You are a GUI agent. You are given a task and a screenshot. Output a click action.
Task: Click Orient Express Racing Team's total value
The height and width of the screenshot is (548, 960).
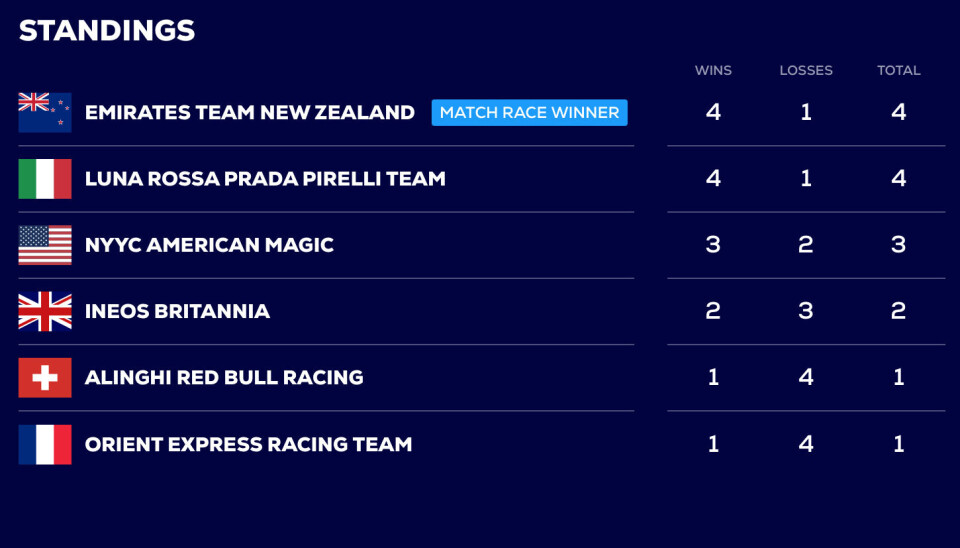click(898, 444)
